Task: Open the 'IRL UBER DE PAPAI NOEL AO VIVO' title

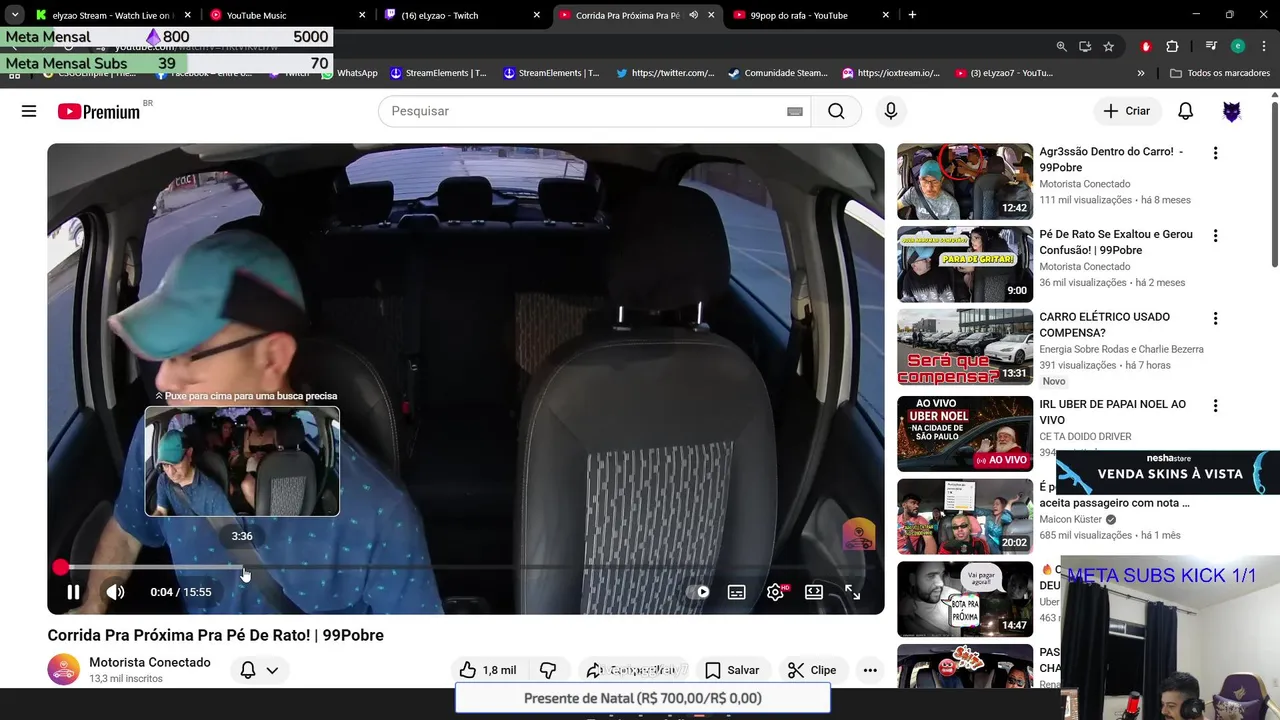Action: [1112, 412]
